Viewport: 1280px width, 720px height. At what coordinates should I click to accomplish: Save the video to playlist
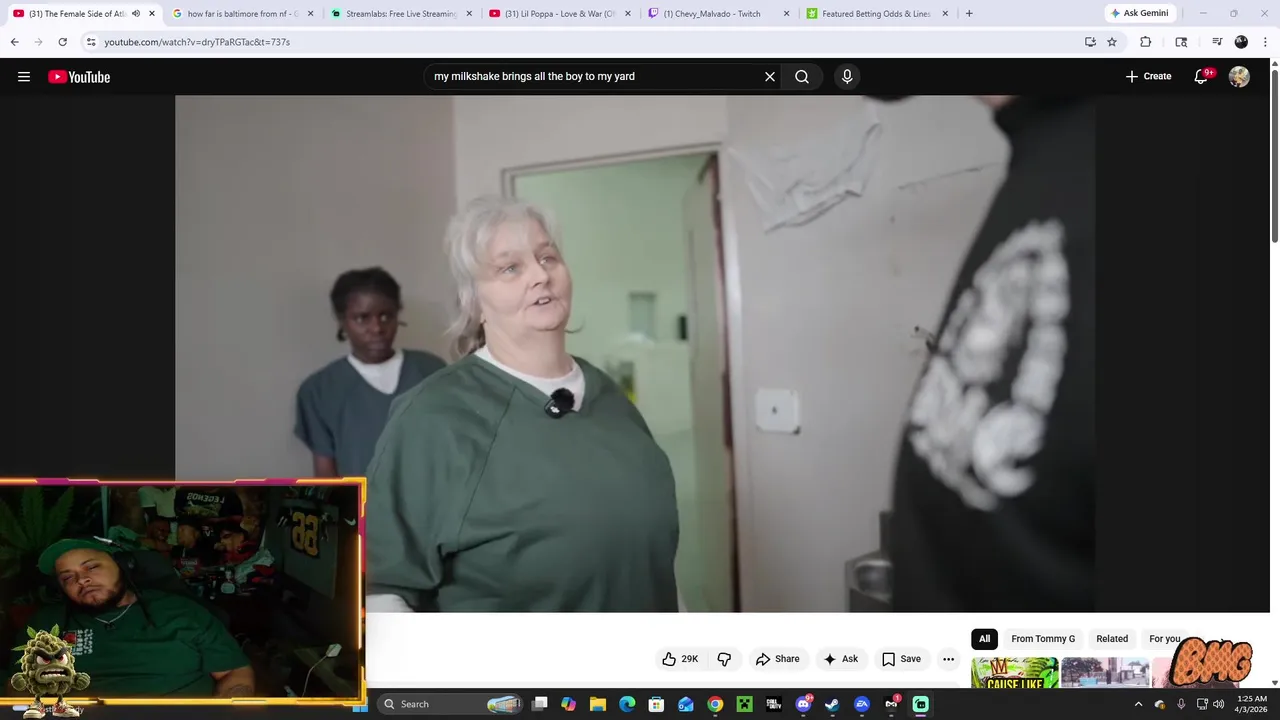(x=901, y=659)
